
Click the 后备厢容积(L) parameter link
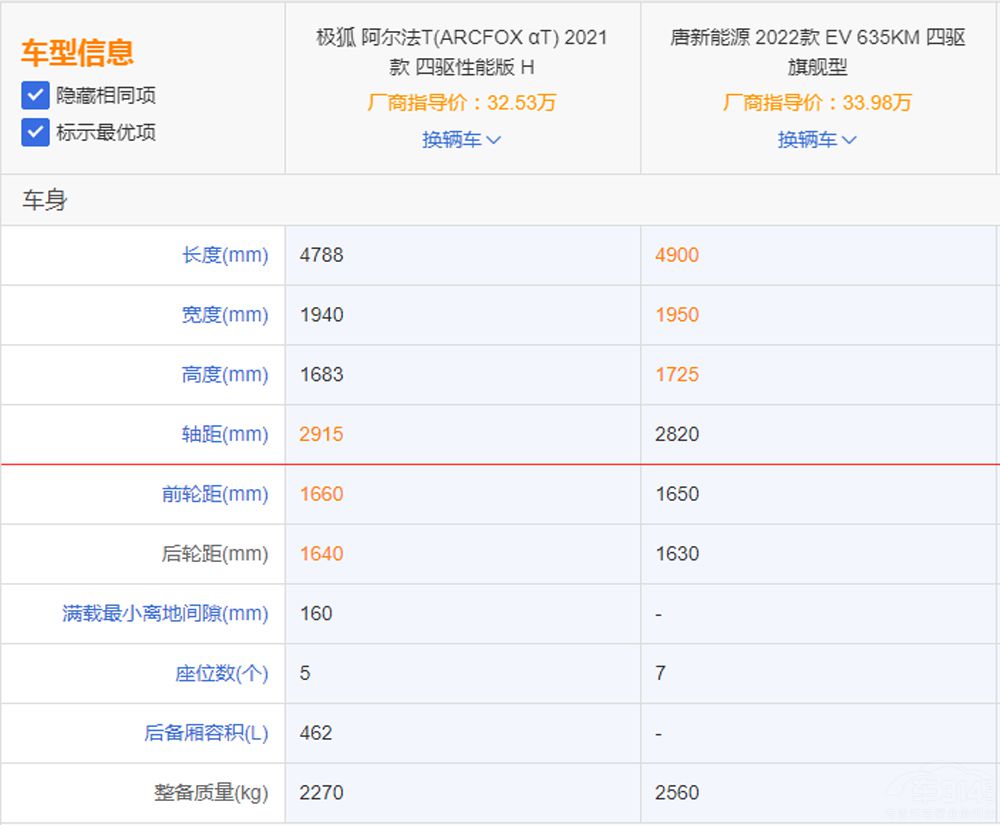206,733
